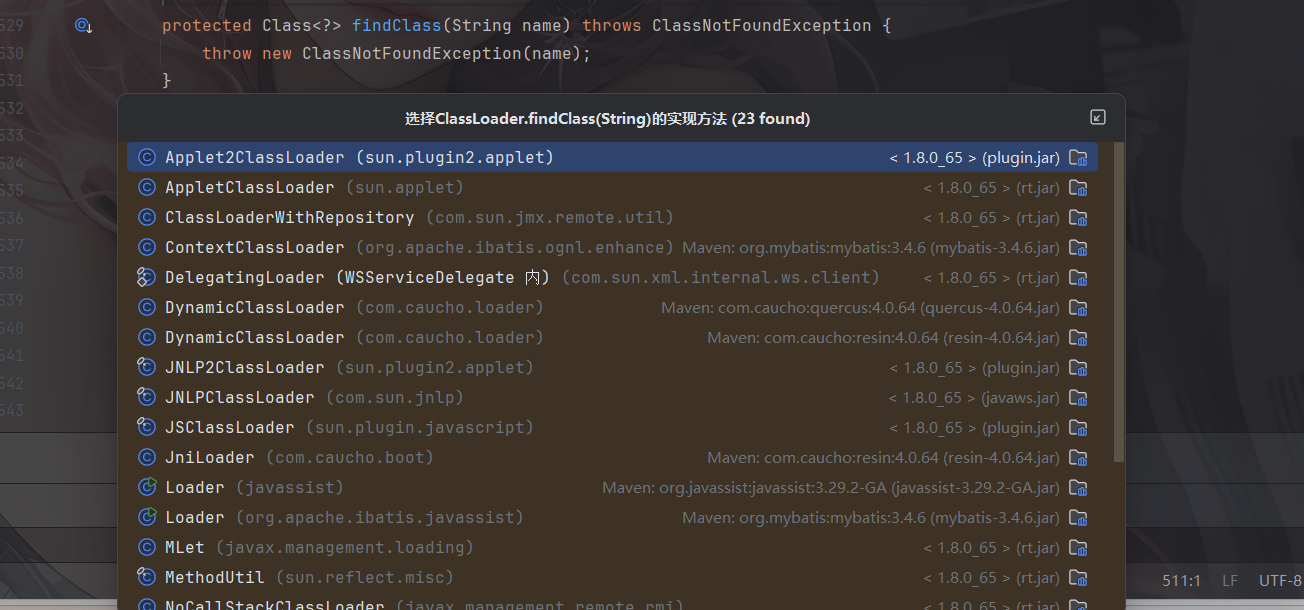Click the library icon on the AppletClassLoader row
Image resolution: width=1304 pixels, height=610 pixels.
(1078, 187)
